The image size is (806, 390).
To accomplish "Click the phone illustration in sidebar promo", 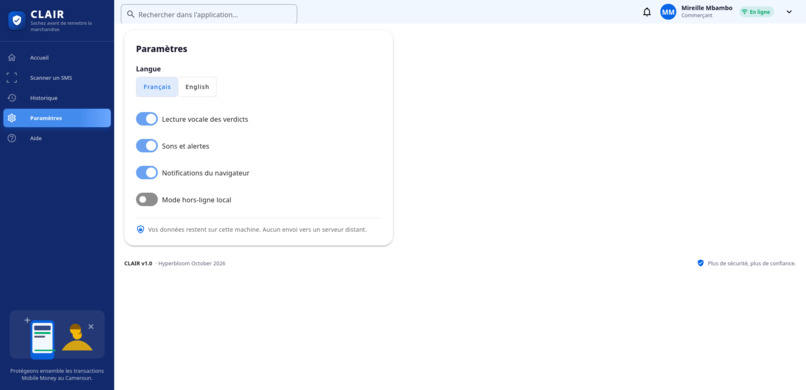I will coord(42,339).
